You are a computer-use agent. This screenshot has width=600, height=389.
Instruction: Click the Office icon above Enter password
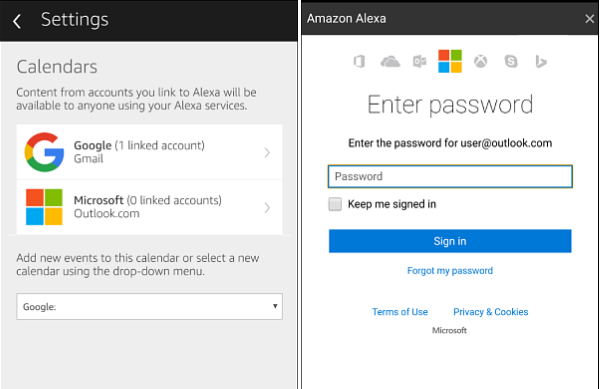coord(359,61)
